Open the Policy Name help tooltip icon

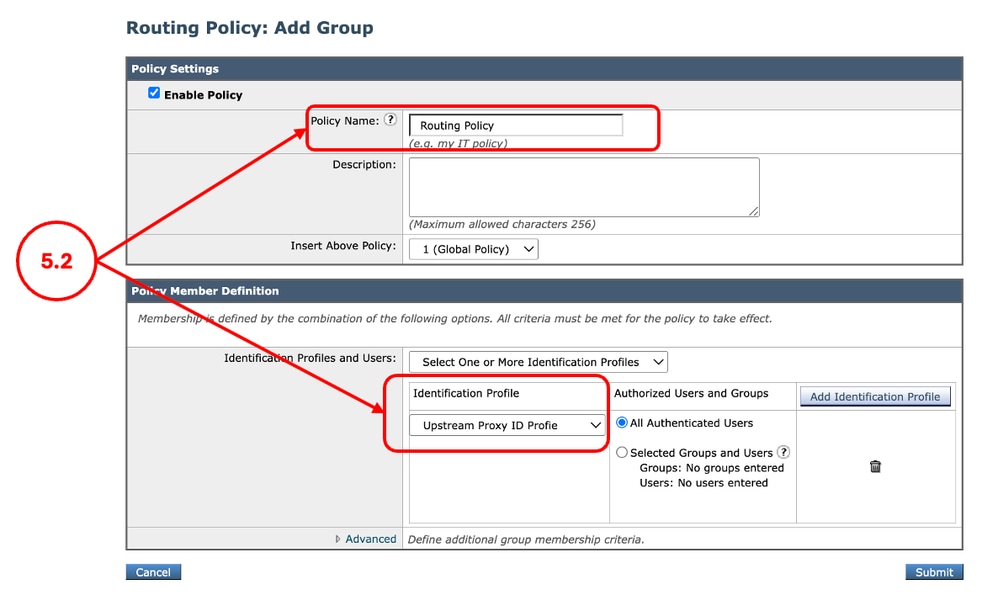coord(391,120)
